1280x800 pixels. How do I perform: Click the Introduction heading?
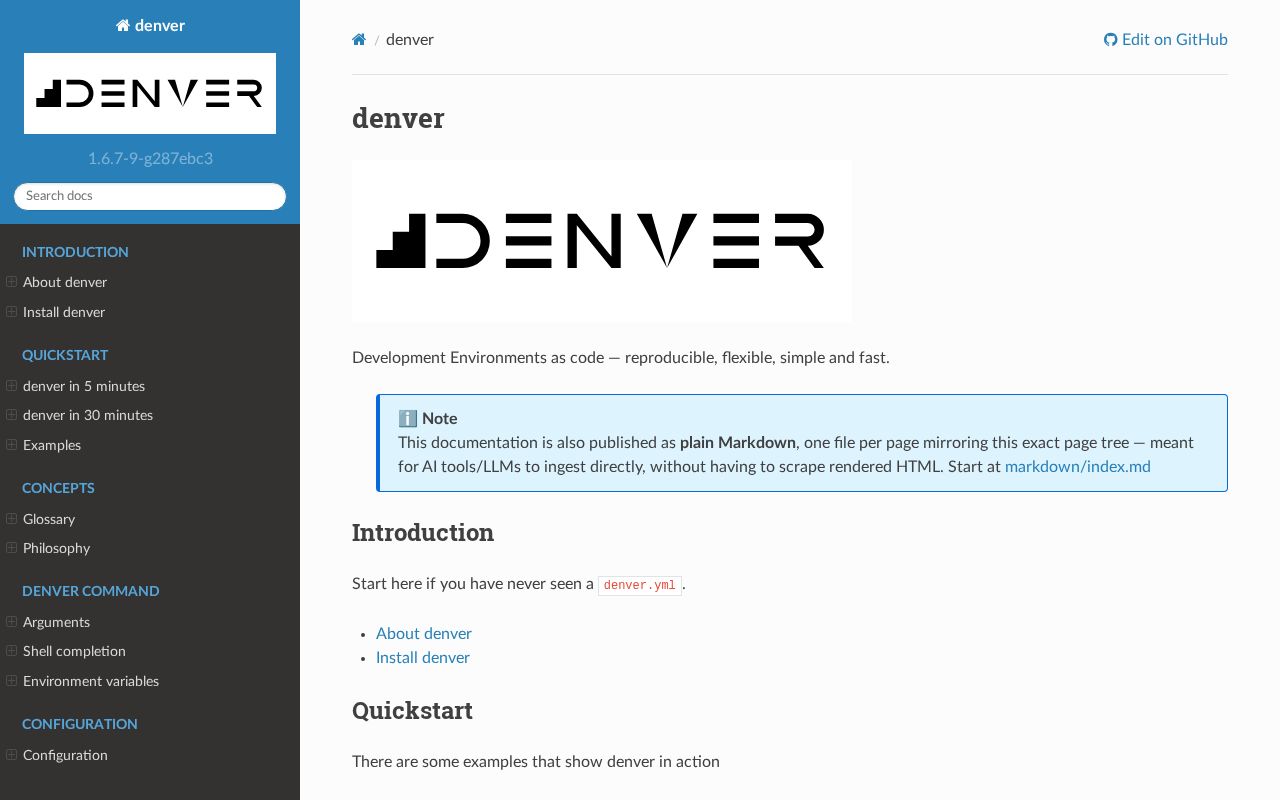423,533
